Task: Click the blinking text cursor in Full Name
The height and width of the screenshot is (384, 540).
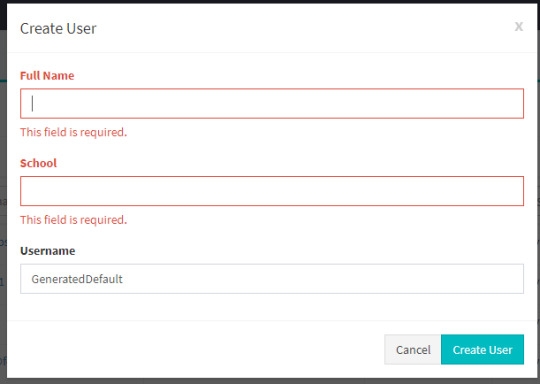Action: [x=32, y=103]
